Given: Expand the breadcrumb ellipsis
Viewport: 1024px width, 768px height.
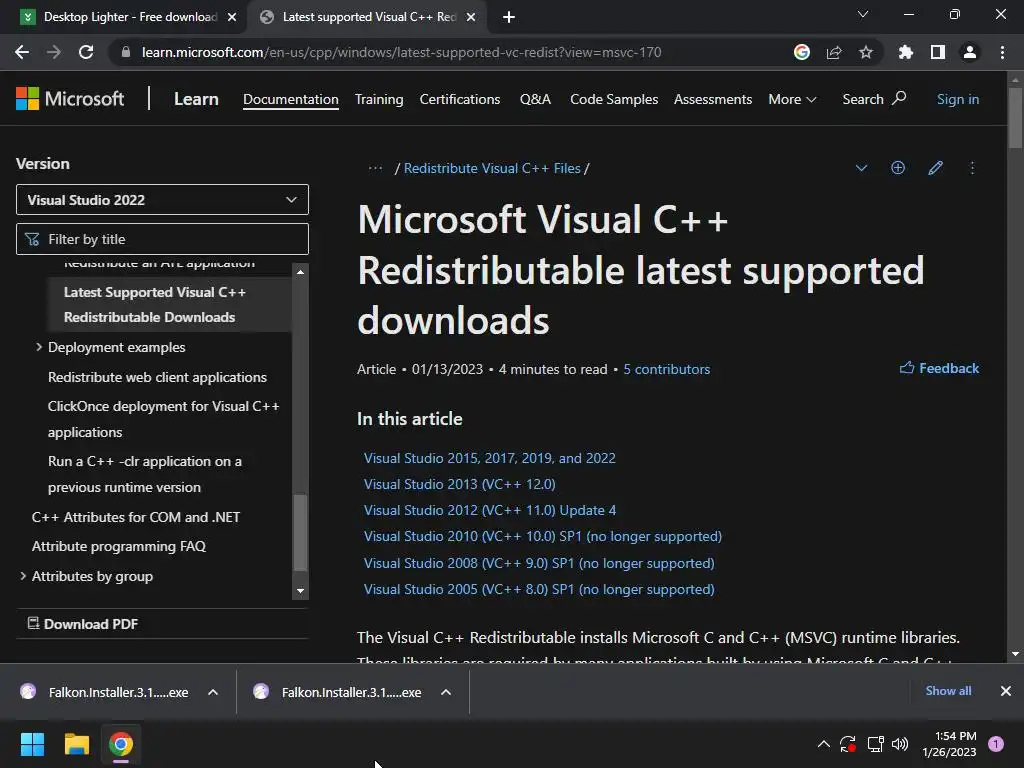Looking at the screenshot, I should pos(375,168).
